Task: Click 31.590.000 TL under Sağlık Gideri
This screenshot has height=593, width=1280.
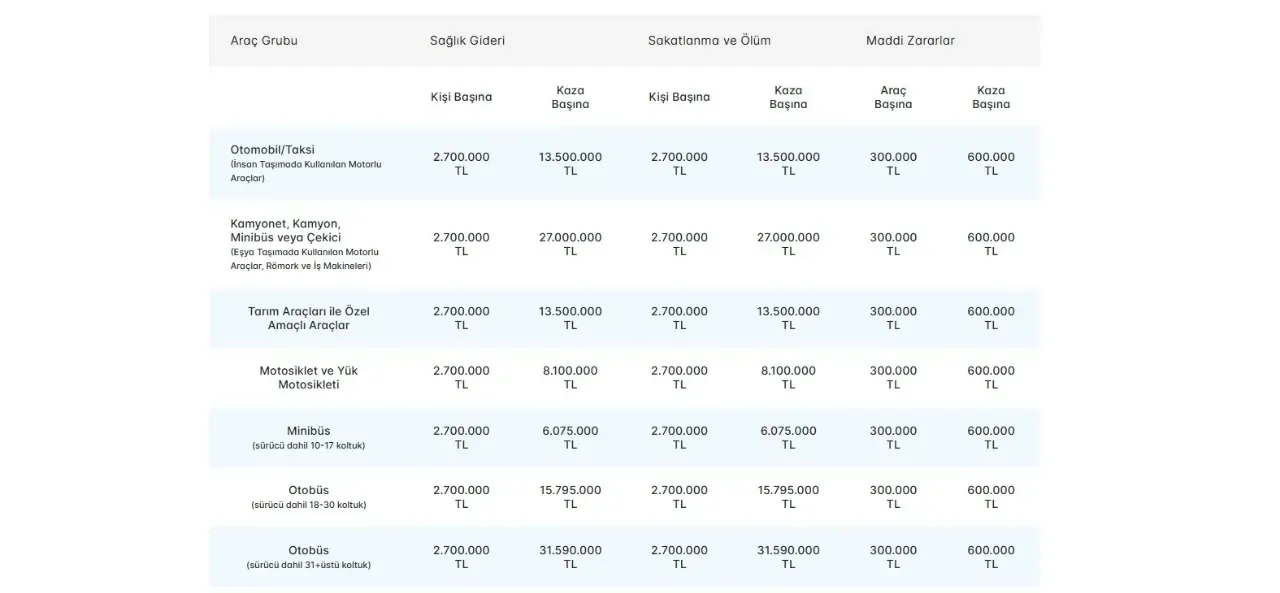Action: click(570, 557)
